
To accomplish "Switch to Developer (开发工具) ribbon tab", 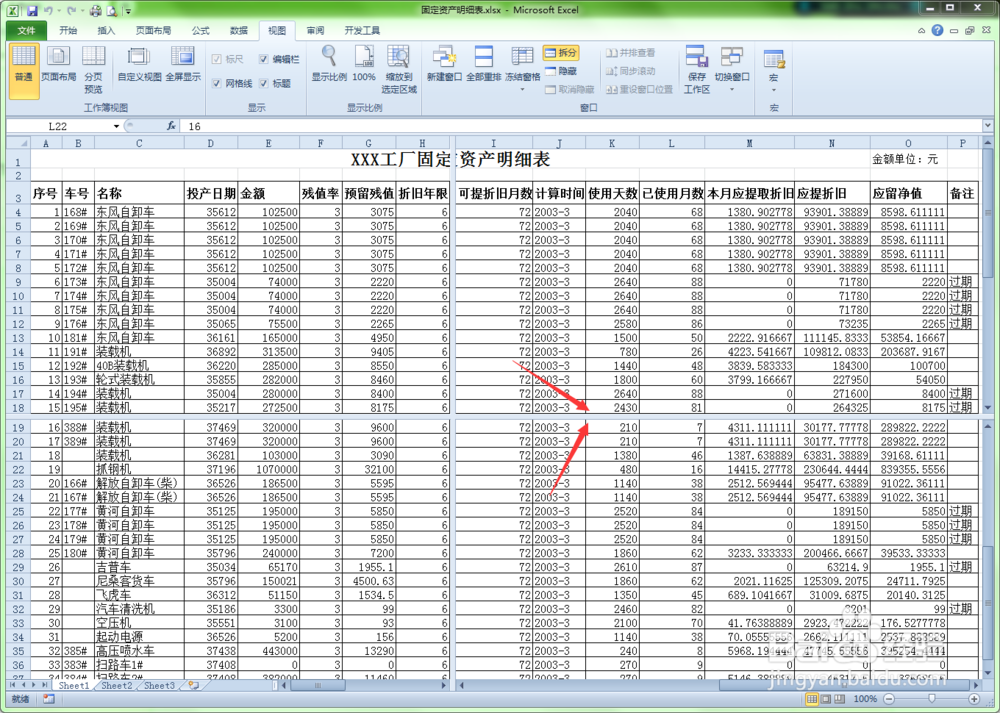I will click(362, 30).
